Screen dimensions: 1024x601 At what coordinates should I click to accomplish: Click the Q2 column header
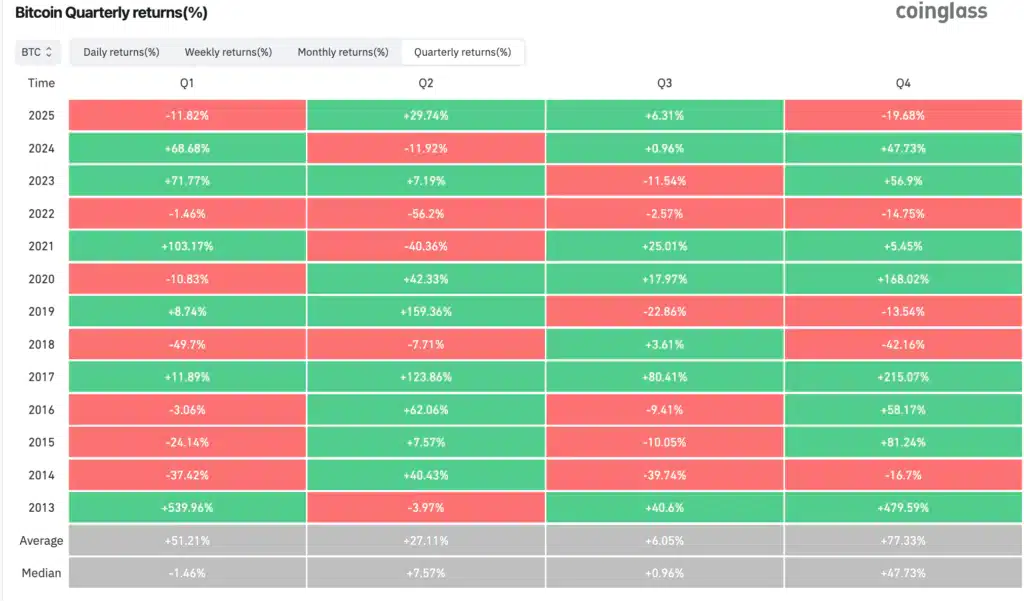pos(426,83)
